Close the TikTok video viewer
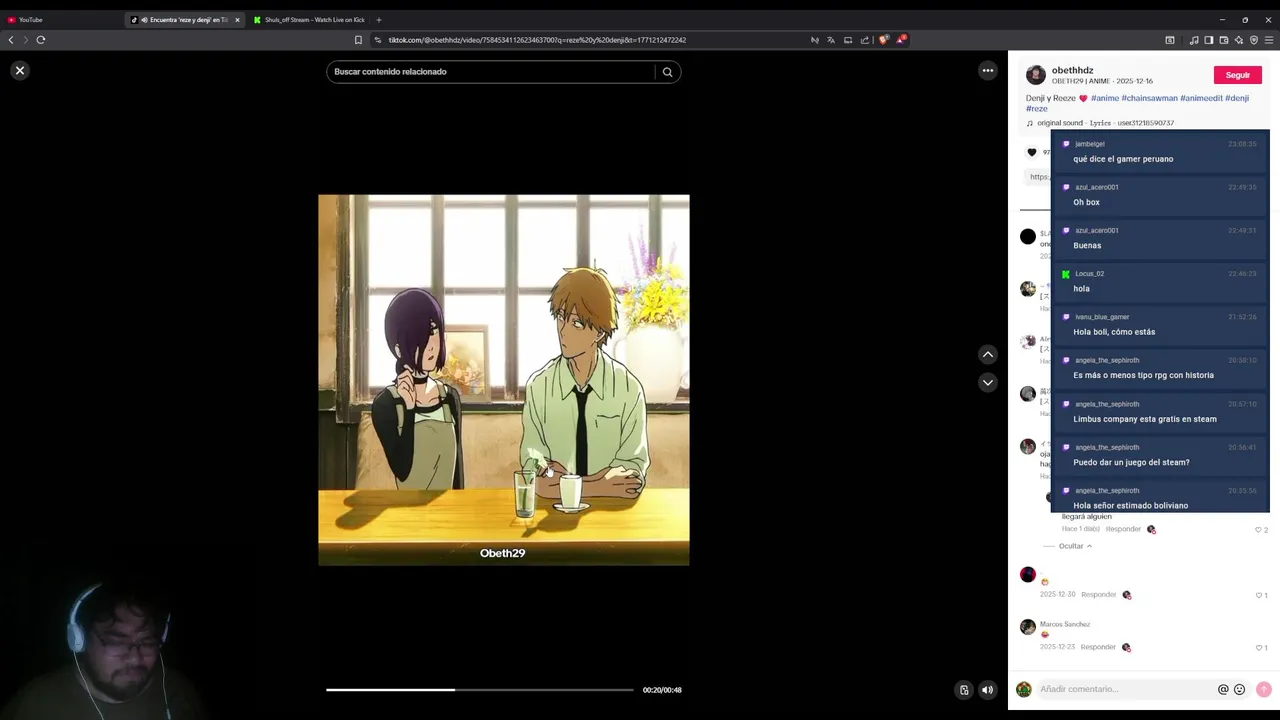Image resolution: width=1280 pixels, height=720 pixels. pos(19,70)
